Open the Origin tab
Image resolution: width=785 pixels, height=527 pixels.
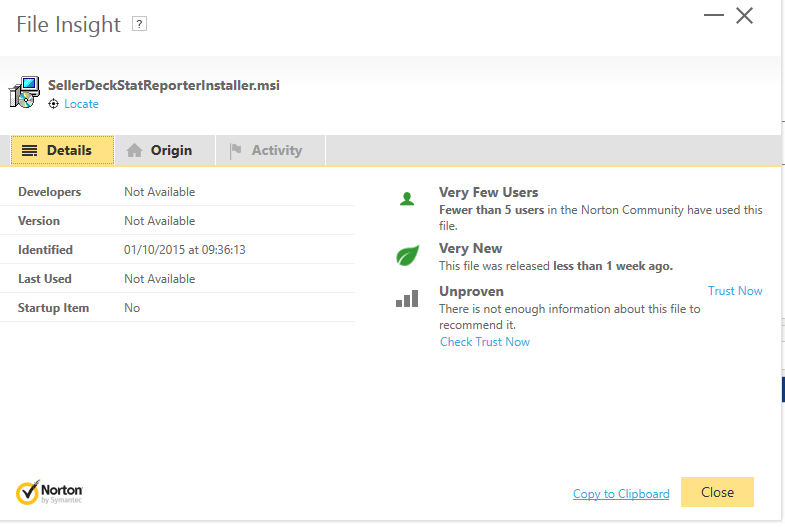(x=160, y=151)
